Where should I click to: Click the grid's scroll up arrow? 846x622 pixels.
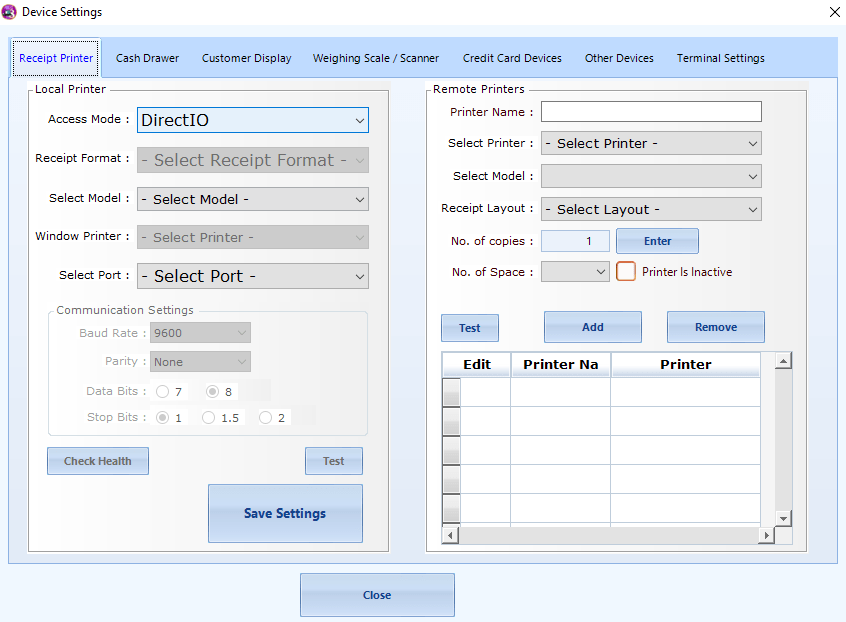click(x=783, y=360)
